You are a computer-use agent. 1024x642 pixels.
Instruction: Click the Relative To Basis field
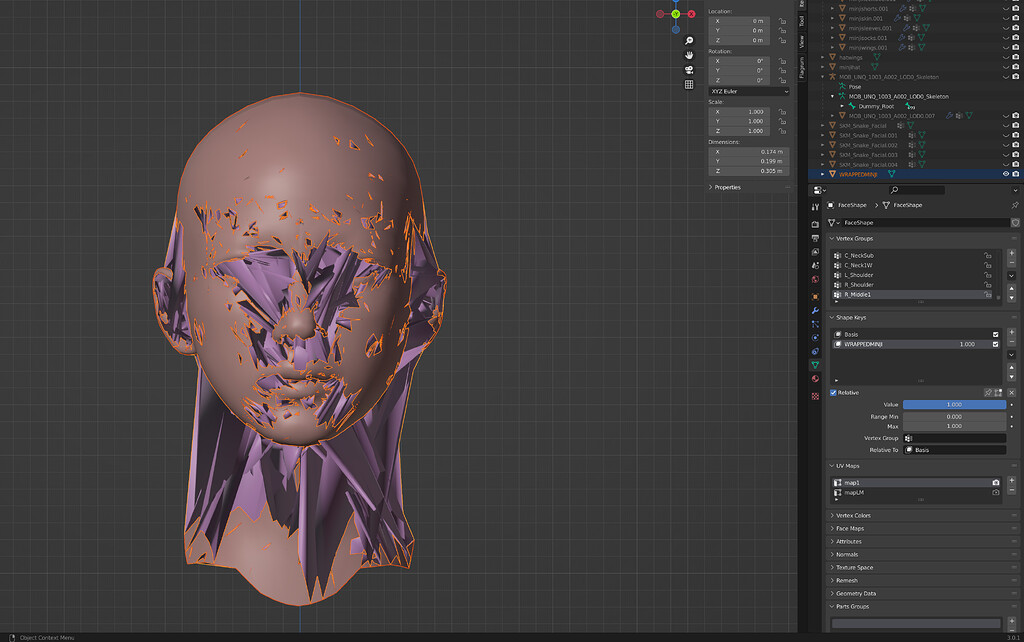[x=954, y=450]
